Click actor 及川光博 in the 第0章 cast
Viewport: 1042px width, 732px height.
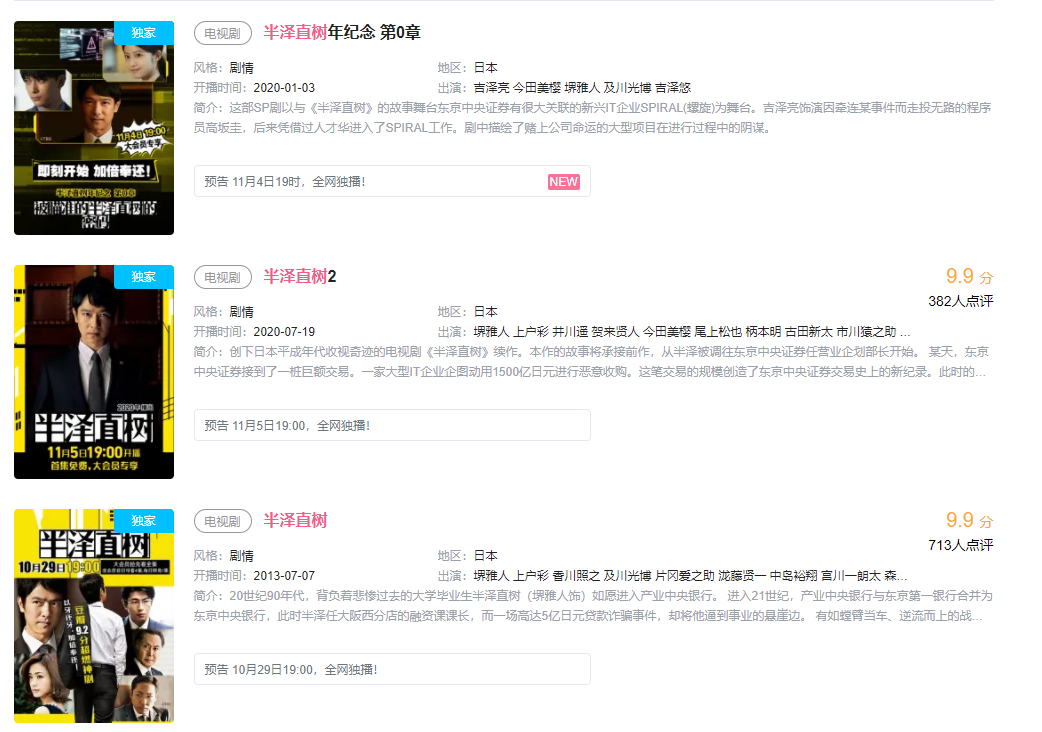coord(627,88)
